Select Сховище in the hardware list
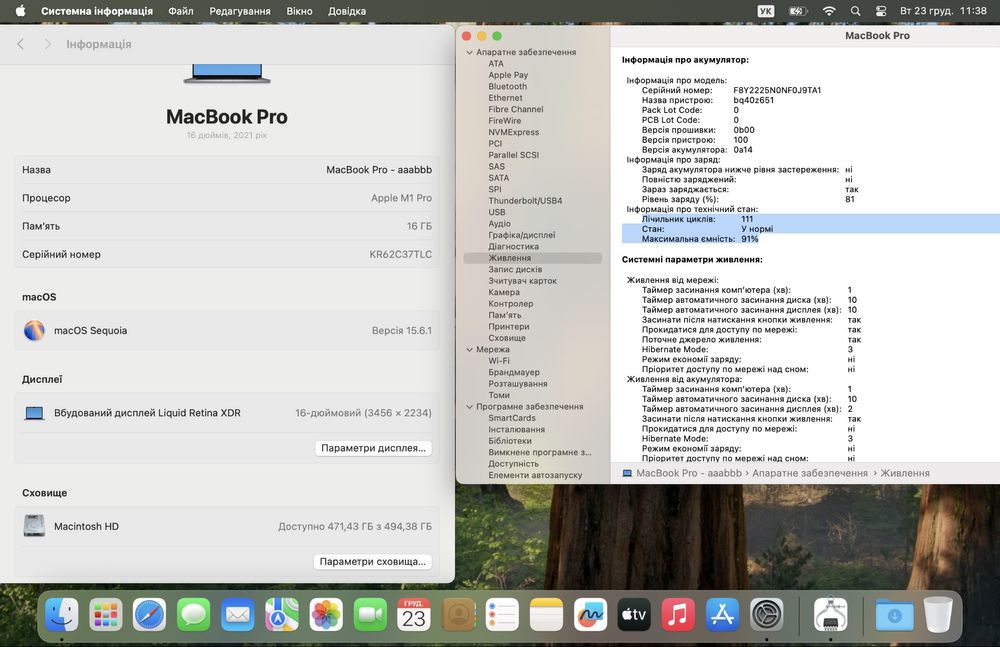The width and height of the screenshot is (1000, 647). pos(507,338)
